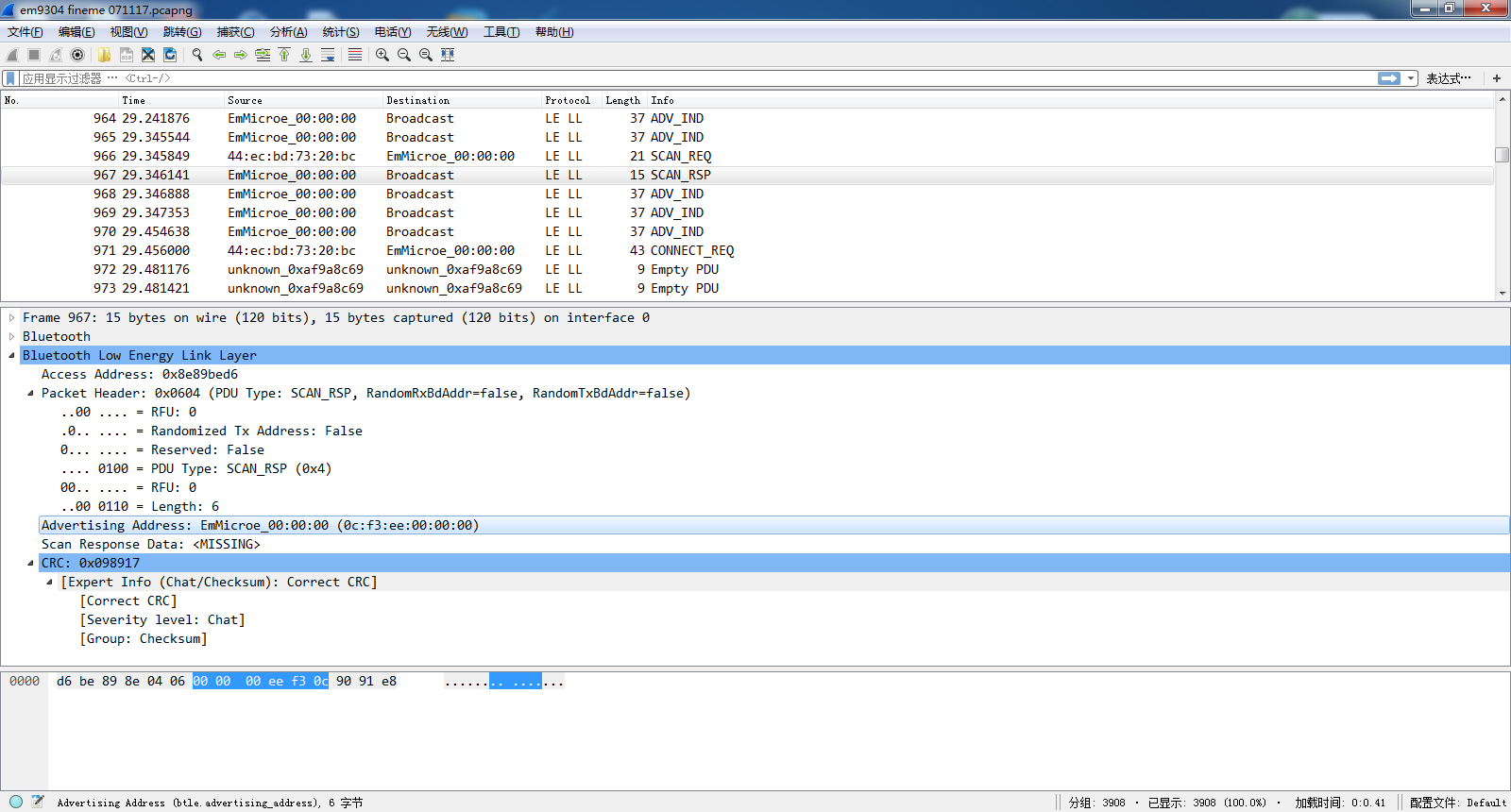Image resolution: width=1511 pixels, height=812 pixels.
Task: Open the 视图(V) menu
Action: (128, 32)
